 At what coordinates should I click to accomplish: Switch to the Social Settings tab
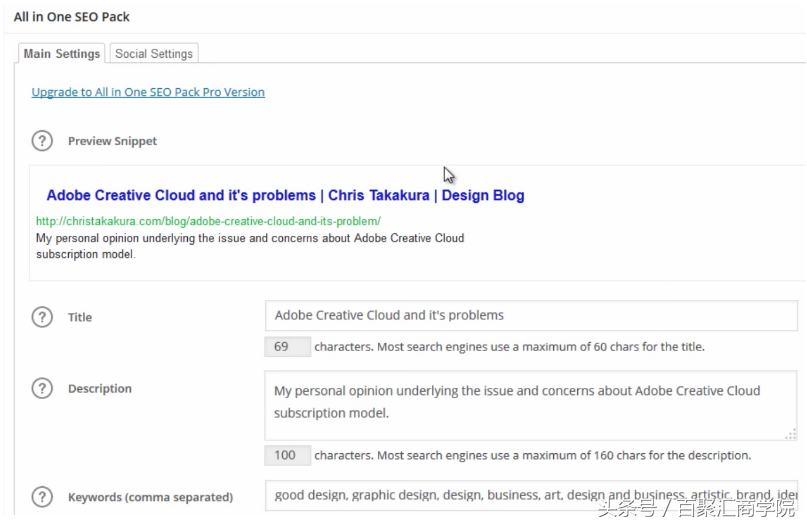click(154, 54)
